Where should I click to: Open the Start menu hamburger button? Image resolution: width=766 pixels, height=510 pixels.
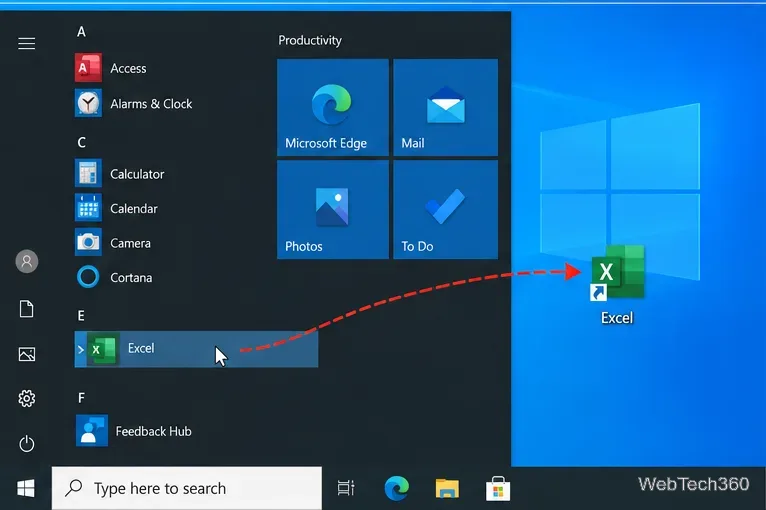click(x=26, y=44)
